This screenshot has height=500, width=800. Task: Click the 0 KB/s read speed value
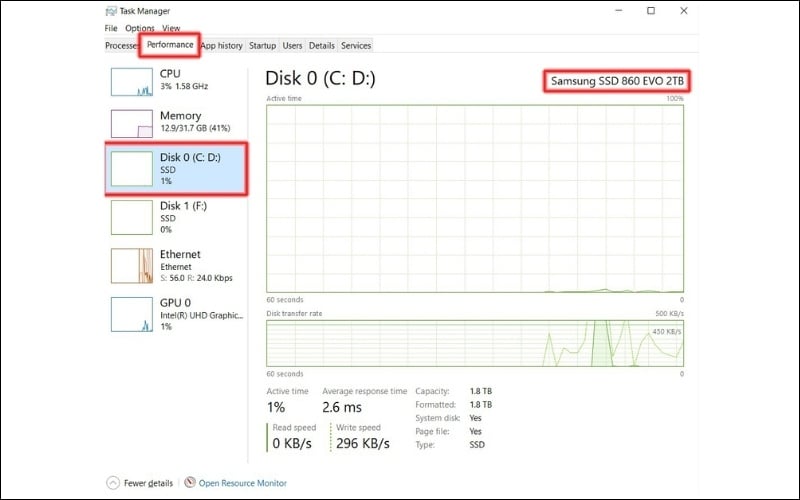(x=292, y=443)
